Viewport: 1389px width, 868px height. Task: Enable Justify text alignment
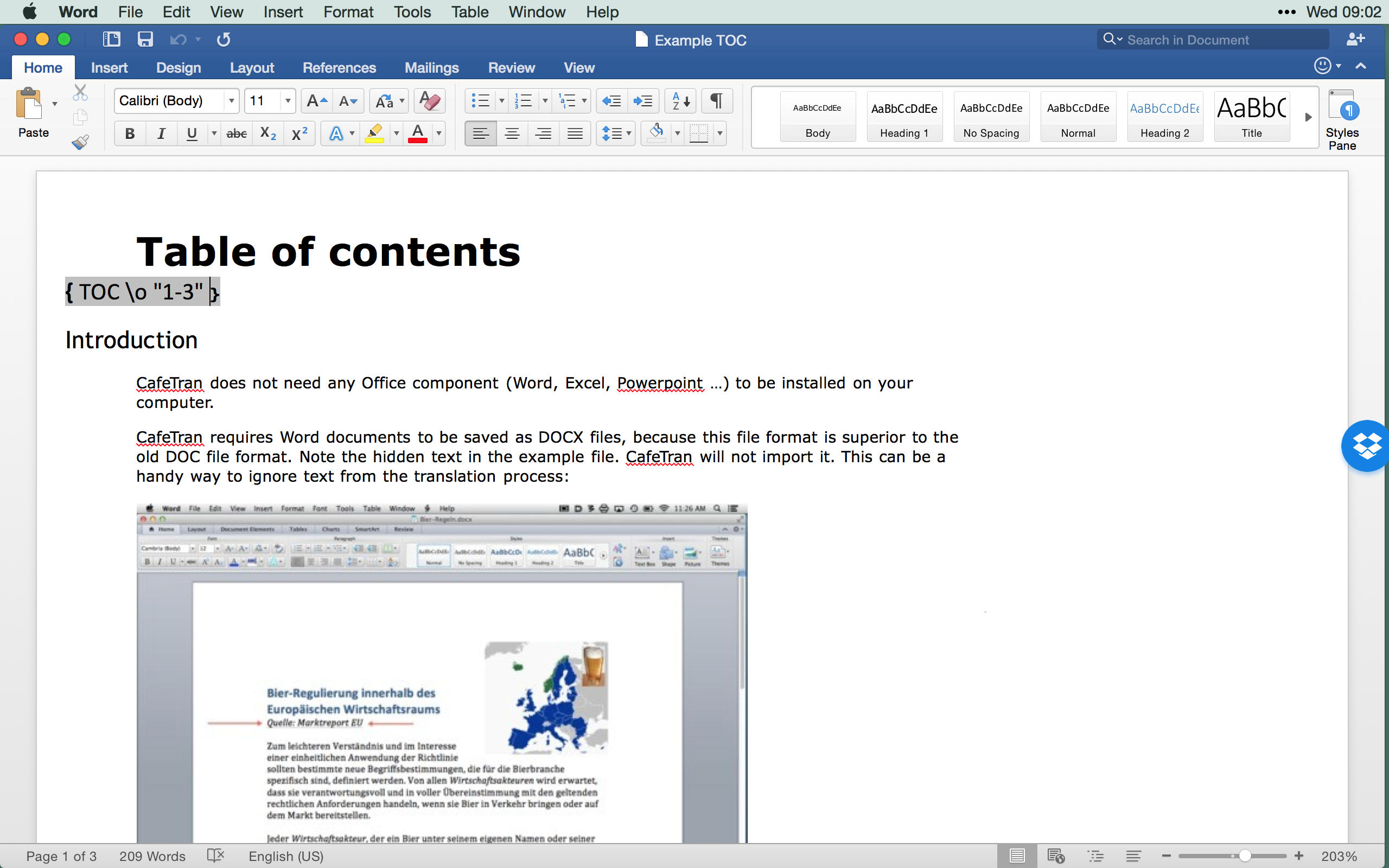point(575,134)
